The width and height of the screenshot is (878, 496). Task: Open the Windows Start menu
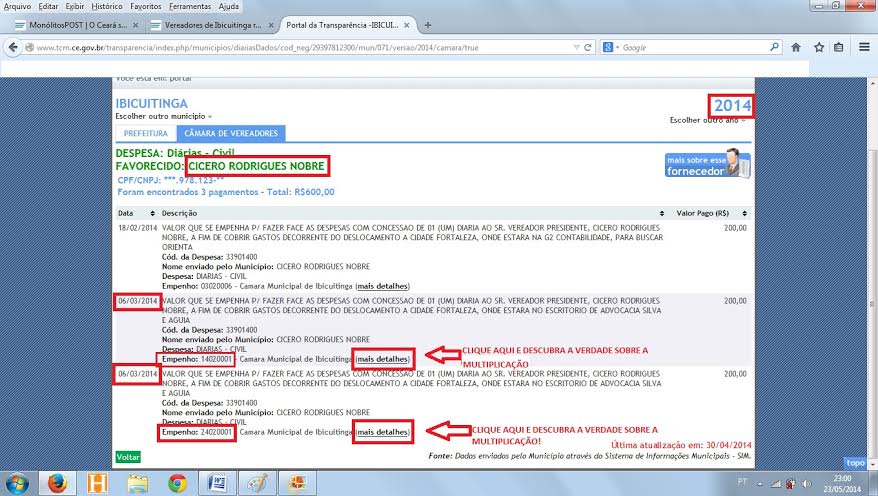pos(18,482)
